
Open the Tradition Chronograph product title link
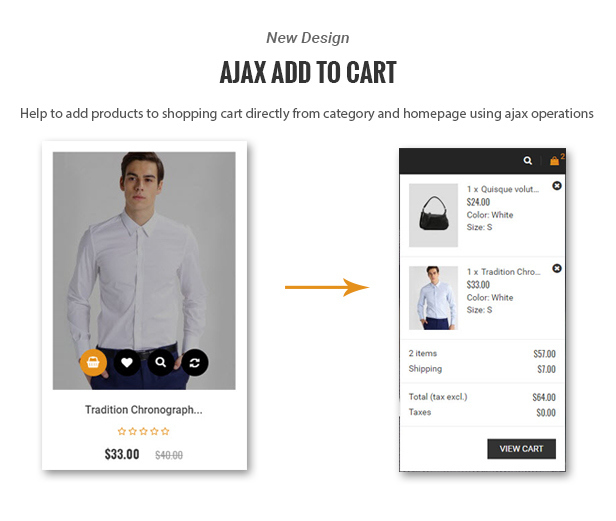144,410
